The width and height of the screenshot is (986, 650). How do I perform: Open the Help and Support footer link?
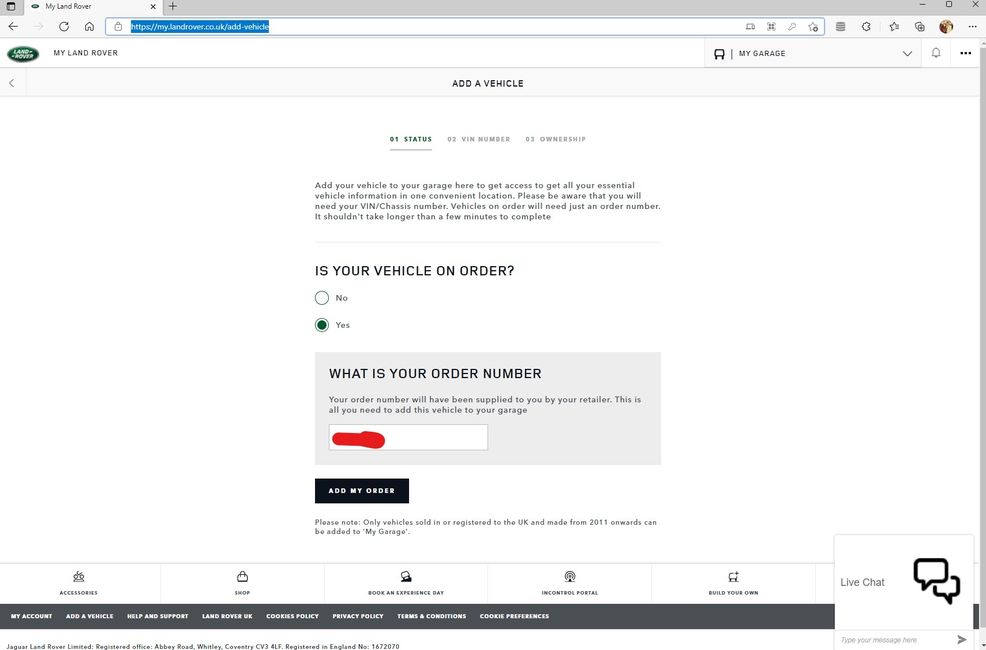tap(158, 616)
